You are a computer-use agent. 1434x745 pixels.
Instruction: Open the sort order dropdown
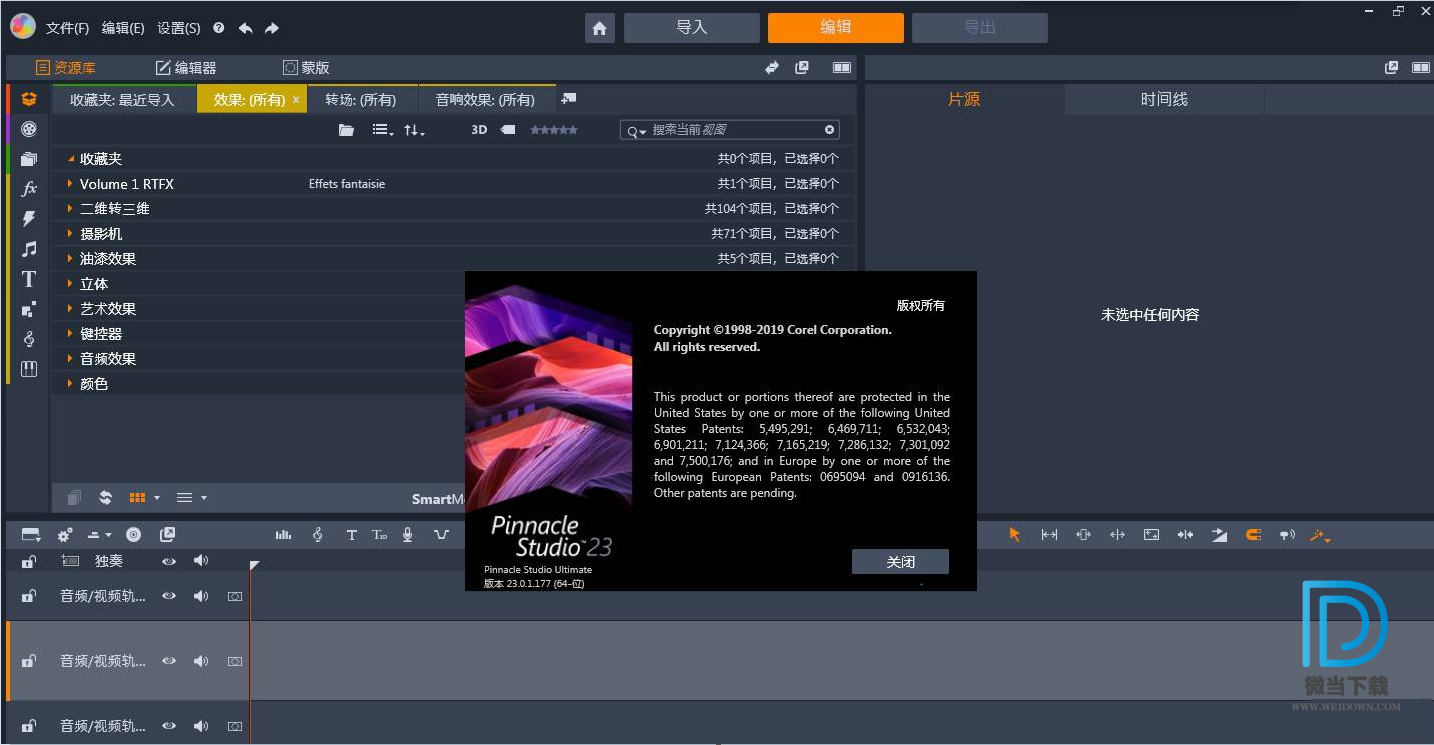[414, 130]
